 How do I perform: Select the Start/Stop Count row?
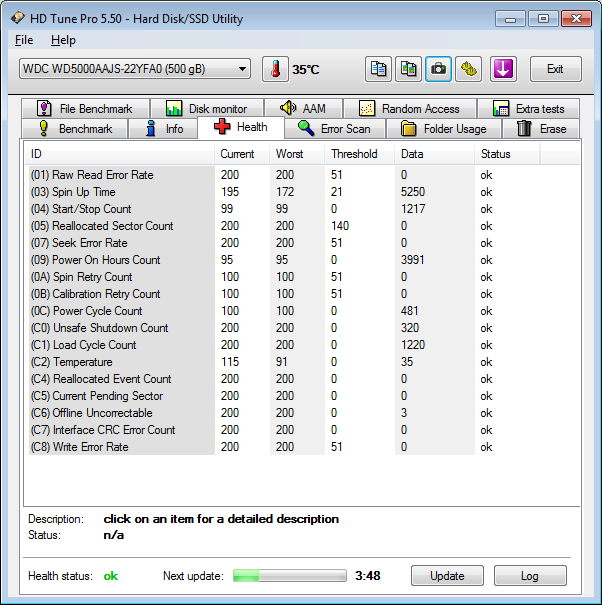click(304, 209)
